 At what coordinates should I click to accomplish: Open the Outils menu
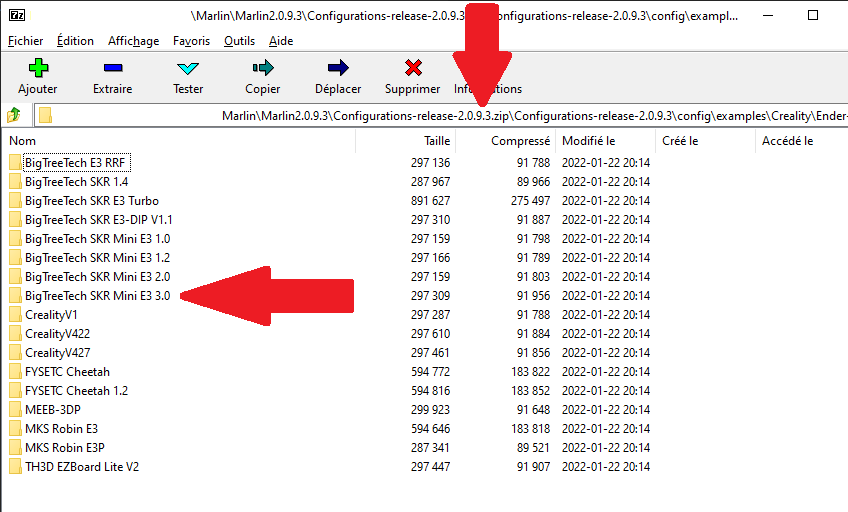pos(240,41)
